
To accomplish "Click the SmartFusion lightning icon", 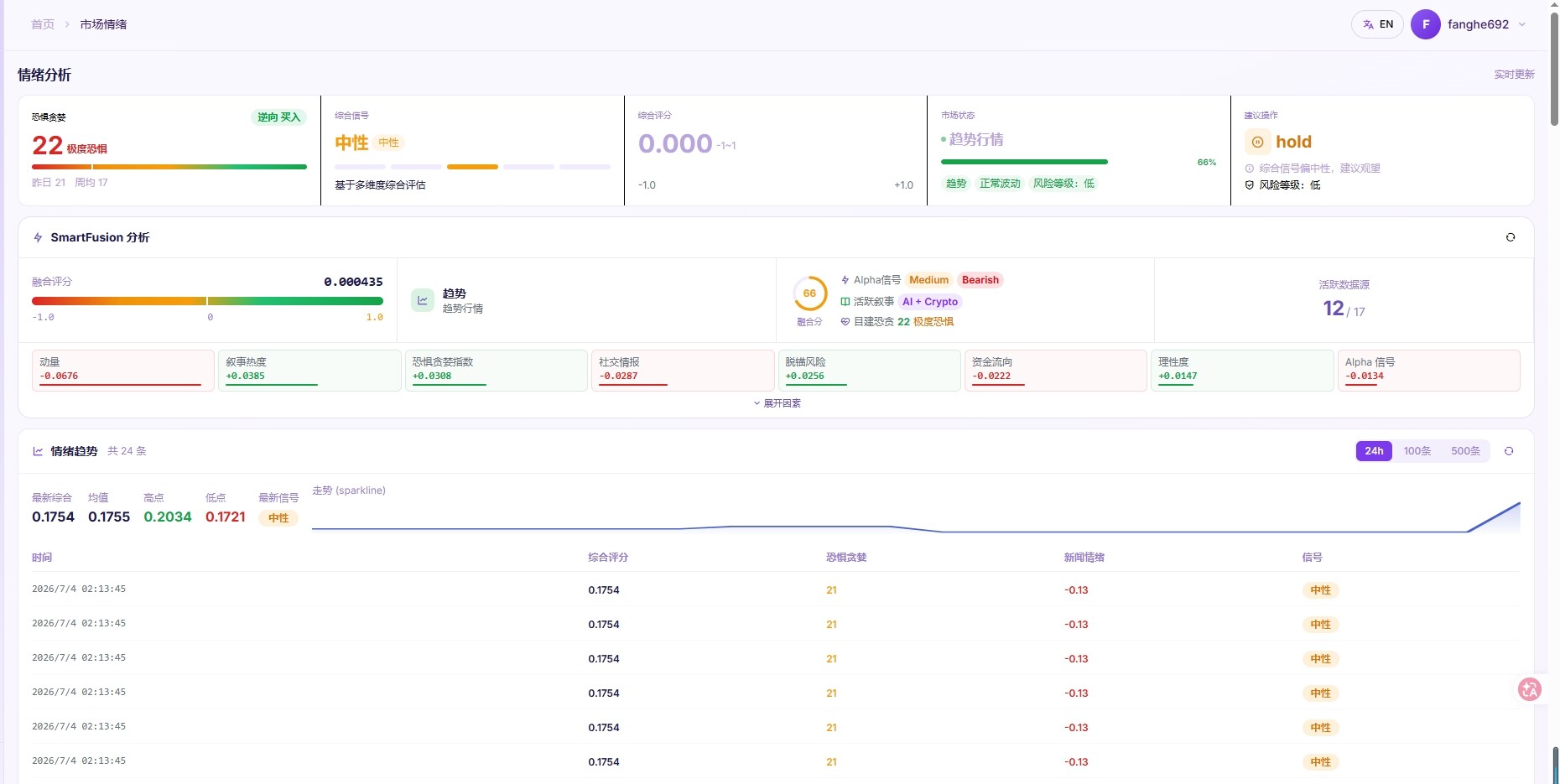I will (x=38, y=237).
